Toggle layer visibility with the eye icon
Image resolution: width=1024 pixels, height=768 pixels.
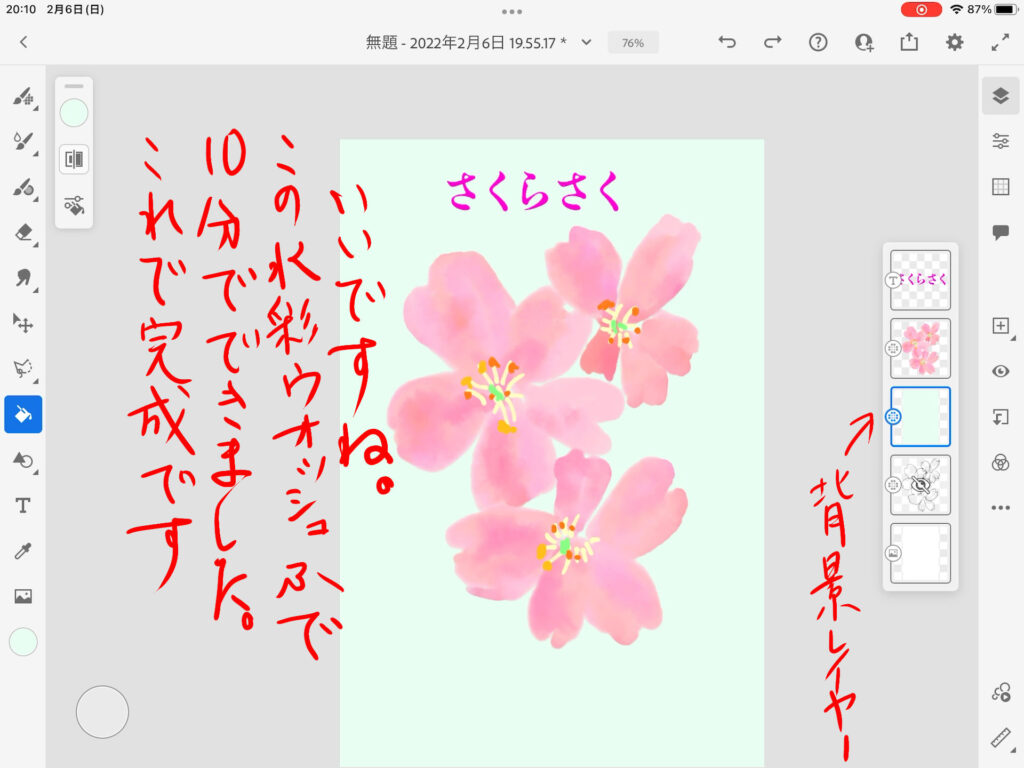pos(1000,371)
